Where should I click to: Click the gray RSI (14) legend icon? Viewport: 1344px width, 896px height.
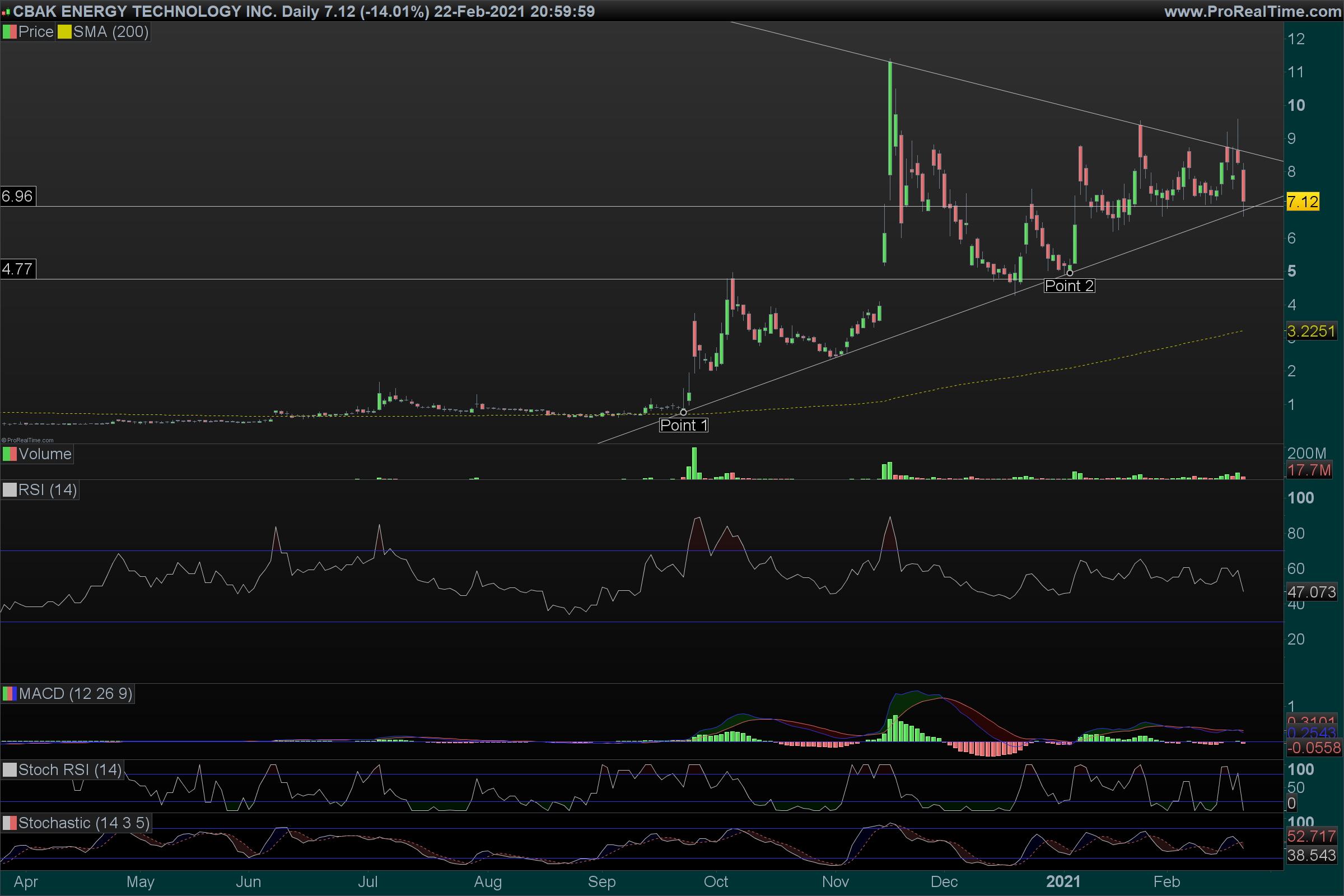[10, 491]
